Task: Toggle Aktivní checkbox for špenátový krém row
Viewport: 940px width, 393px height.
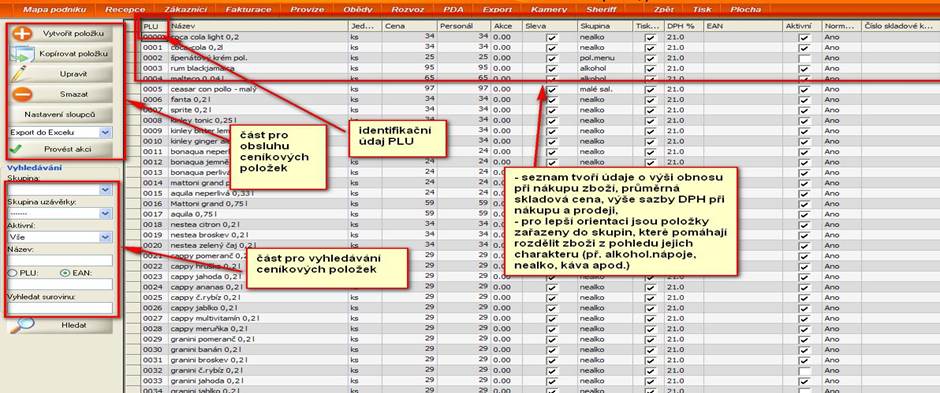Action: click(x=805, y=58)
